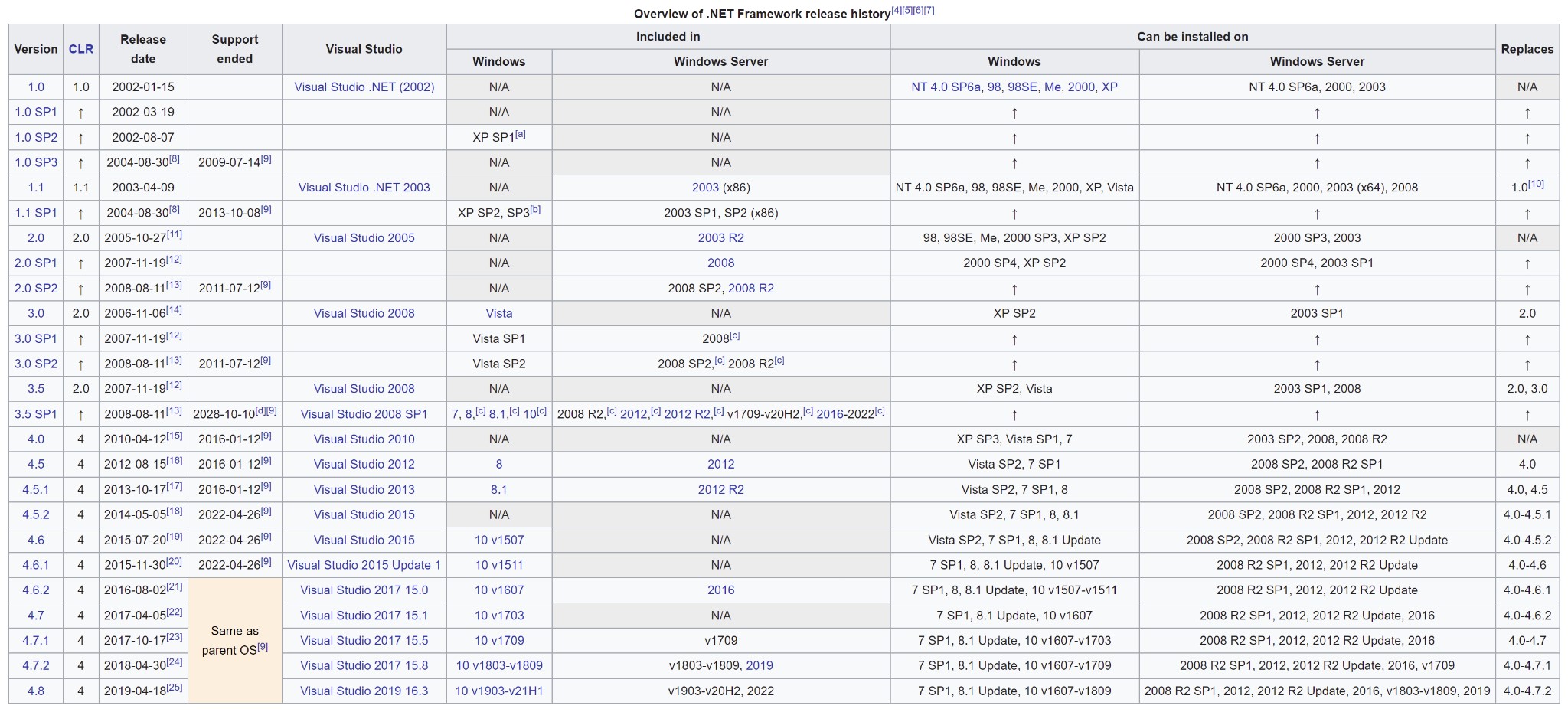Open version 1.0 link
The image size is (1568, 712).
36,87
